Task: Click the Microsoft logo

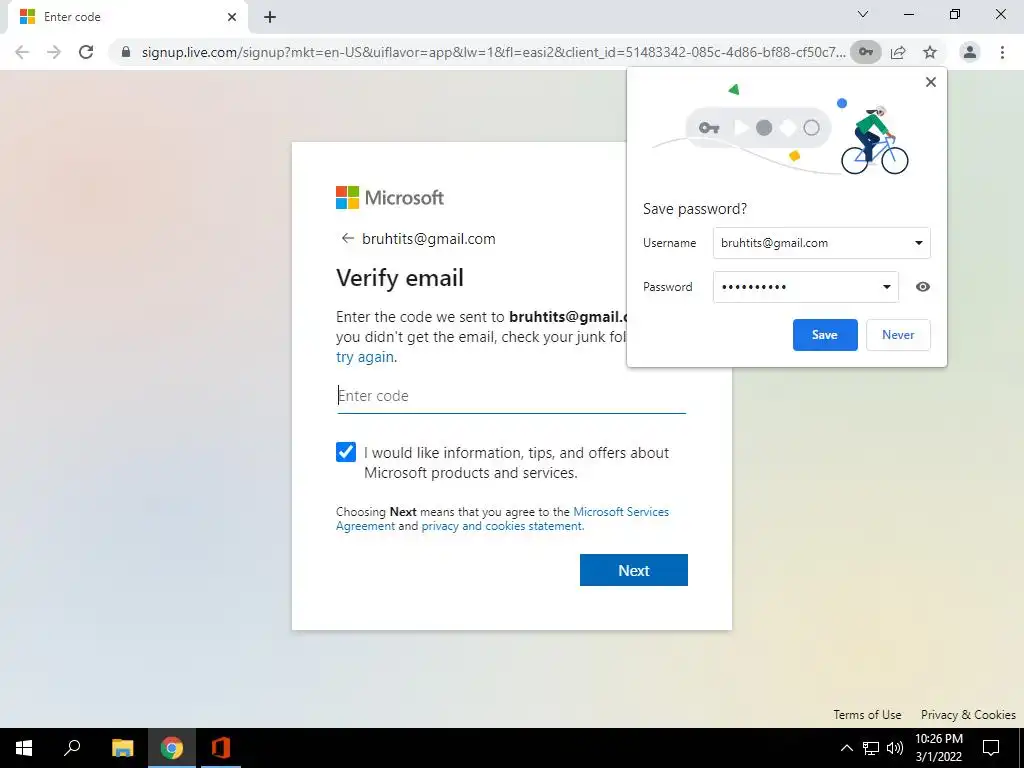Action: (390, 197)
